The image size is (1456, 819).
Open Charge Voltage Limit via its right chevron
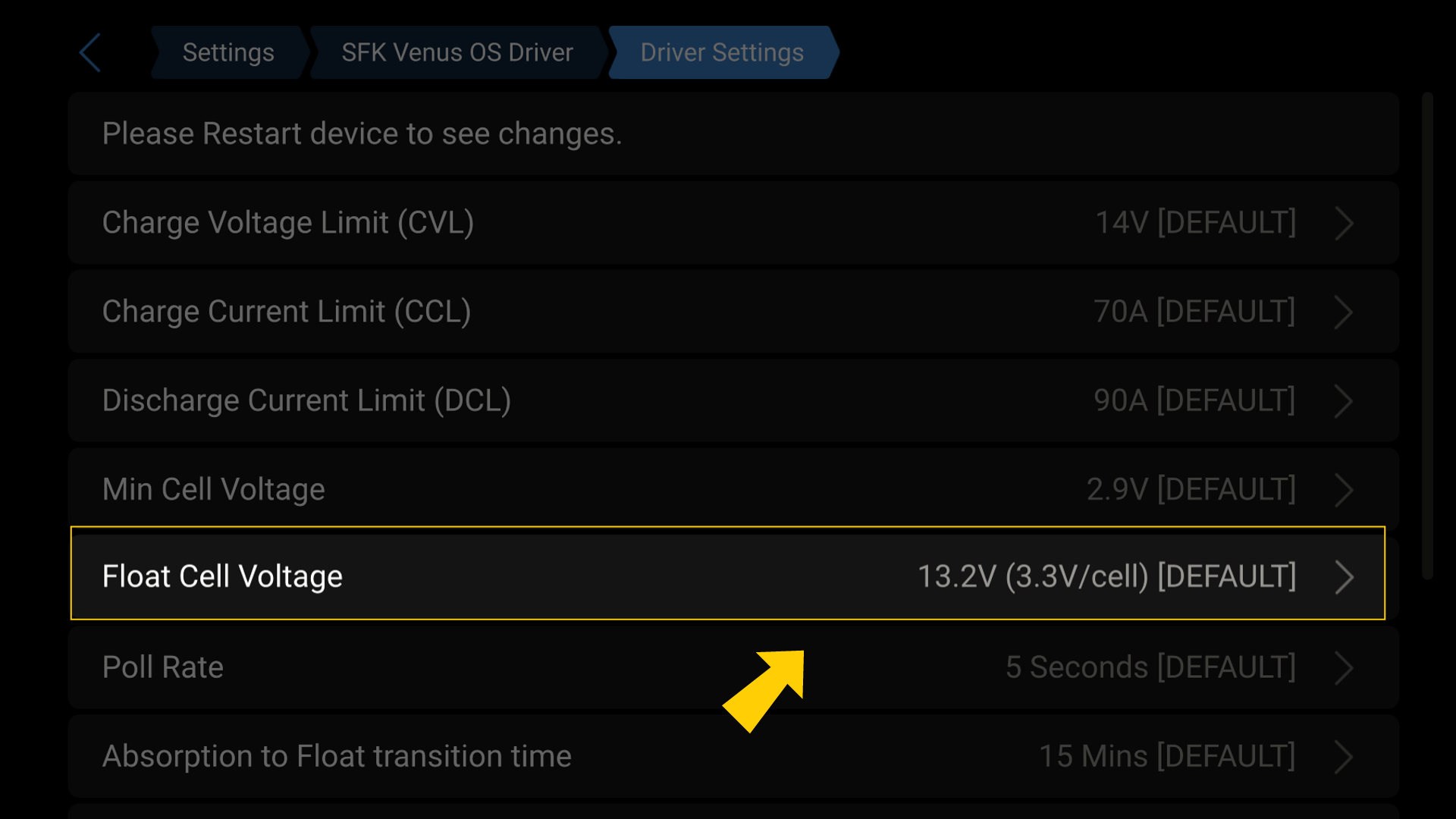click(x=1345, y=222)
